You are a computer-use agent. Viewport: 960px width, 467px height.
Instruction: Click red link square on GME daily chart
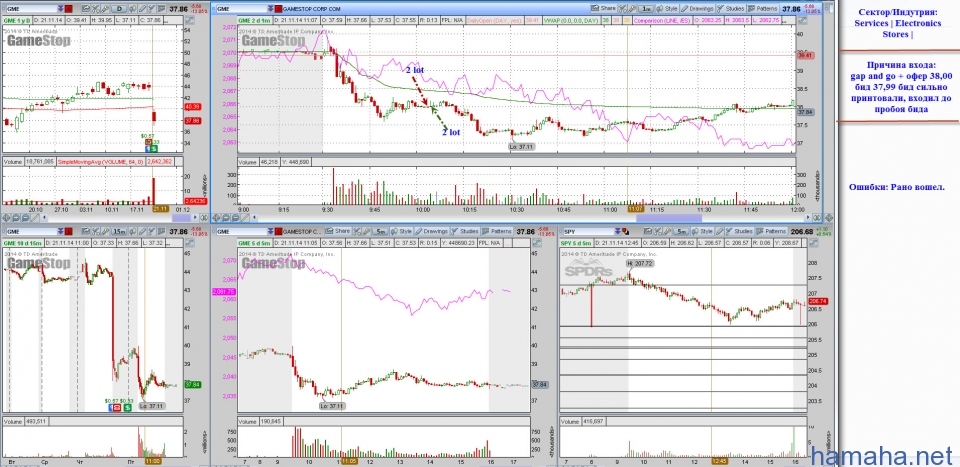[69, 9]
